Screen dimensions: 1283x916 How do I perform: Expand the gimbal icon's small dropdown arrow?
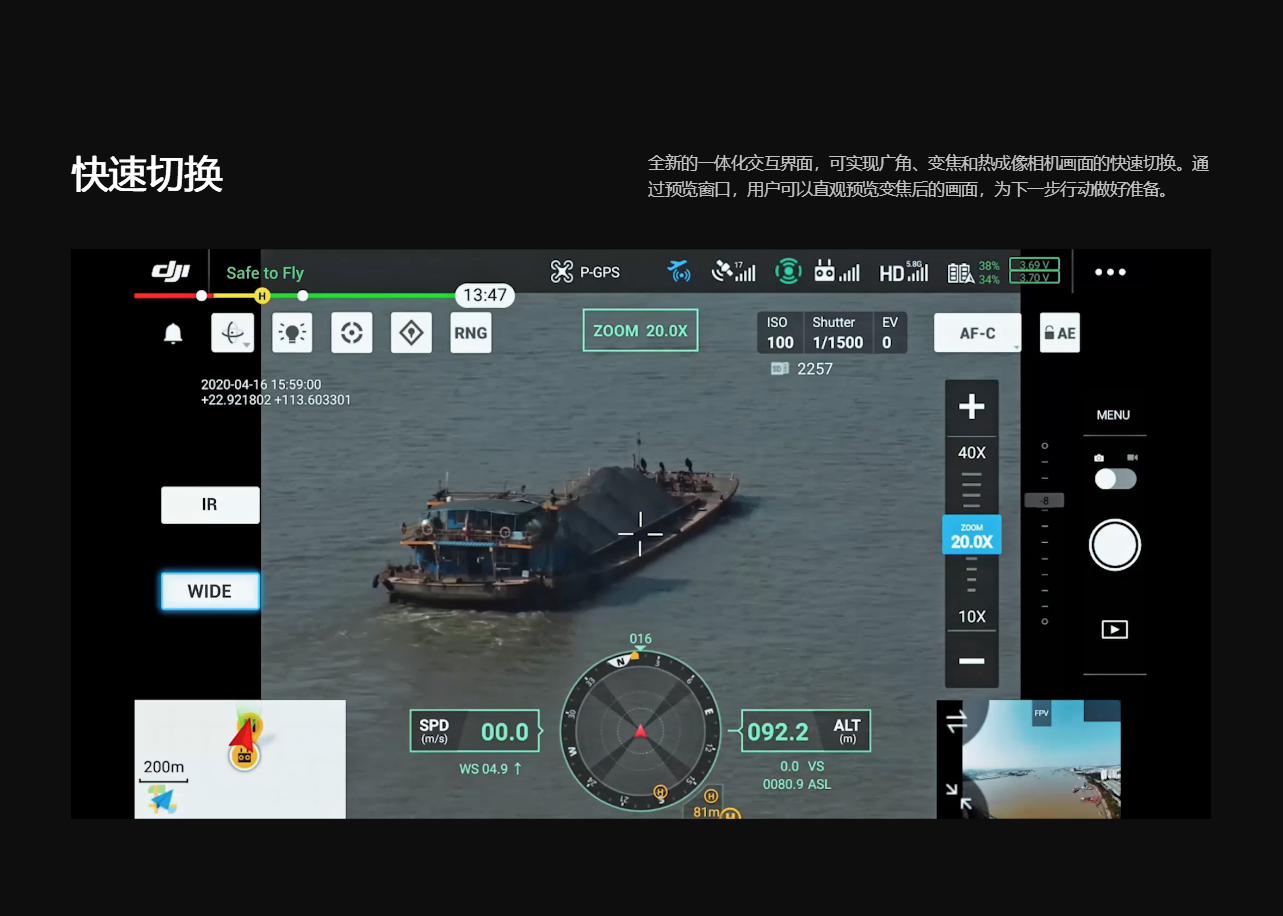pos(249,345)
